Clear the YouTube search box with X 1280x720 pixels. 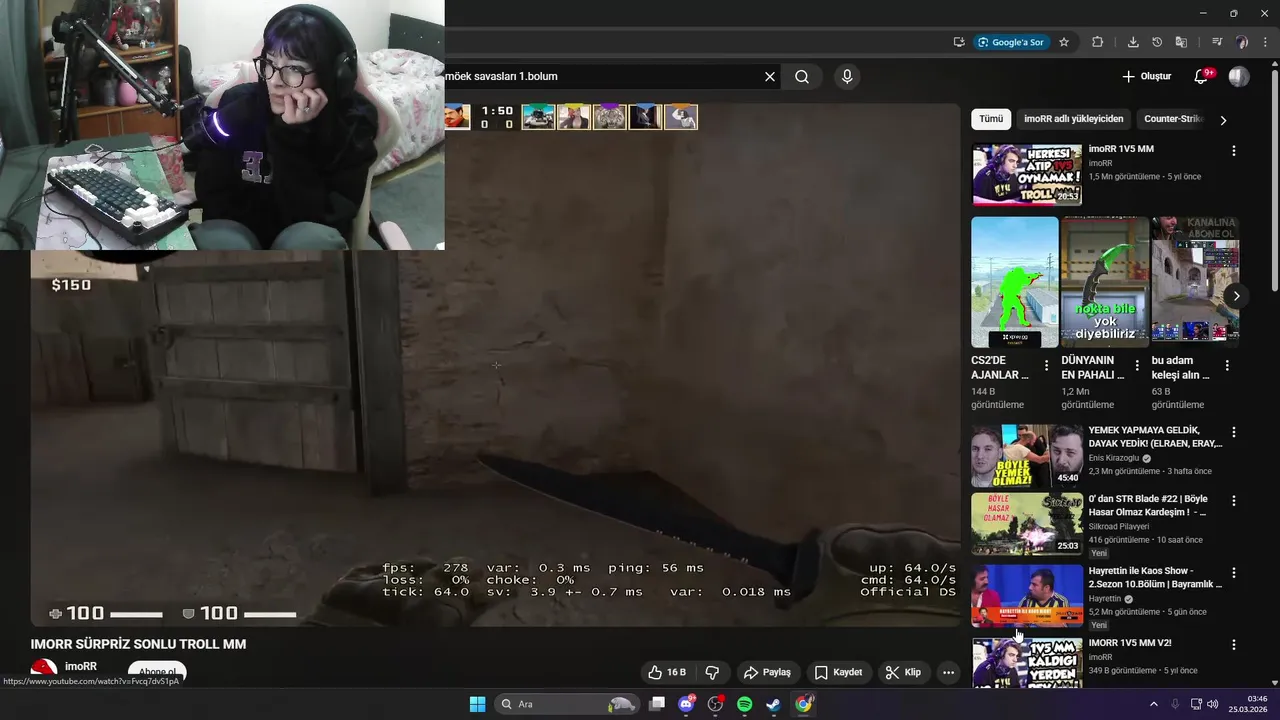(x=770, y=76)
